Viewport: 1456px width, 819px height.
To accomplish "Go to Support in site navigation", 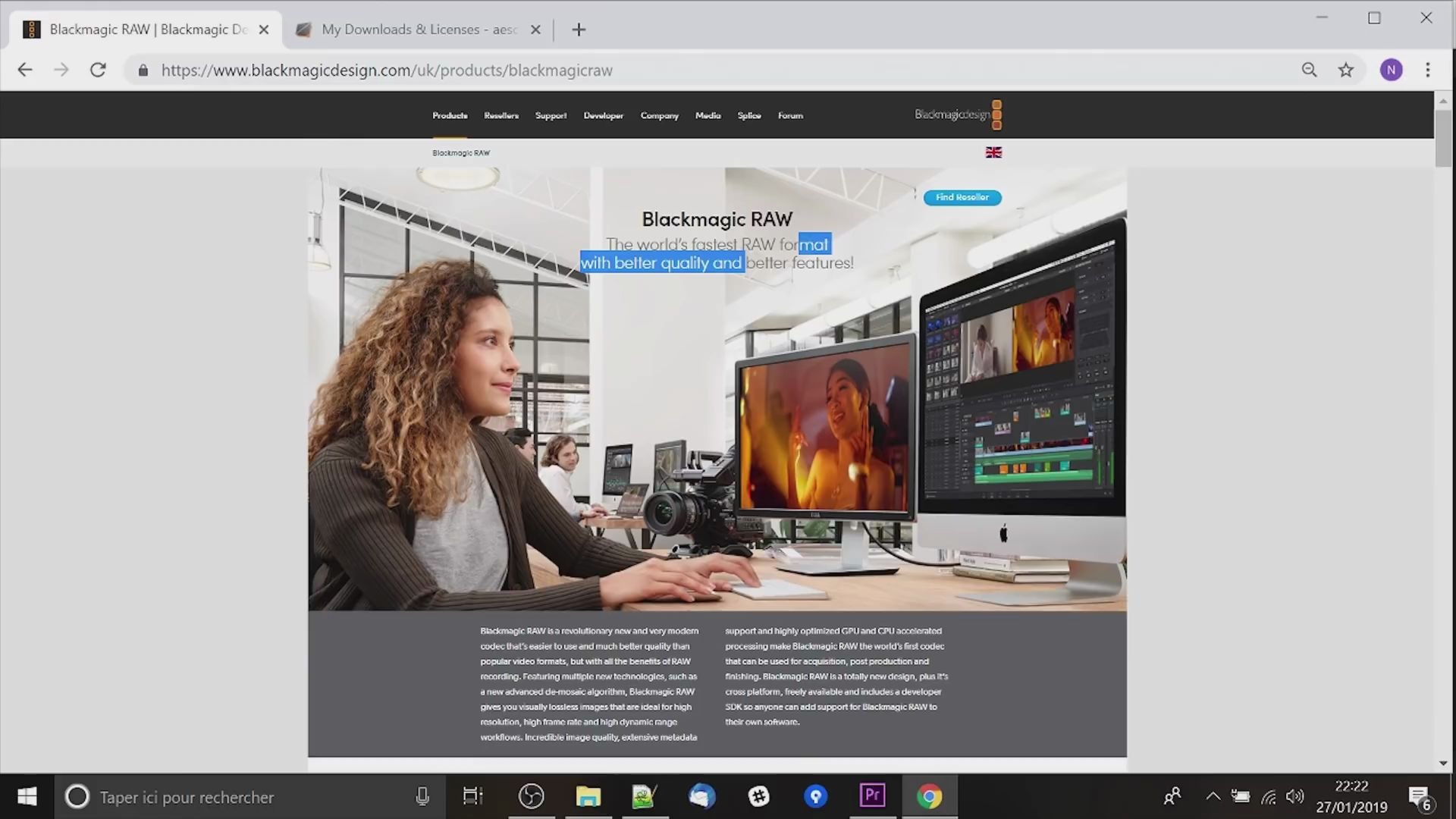I will click(x=551, y=115).
